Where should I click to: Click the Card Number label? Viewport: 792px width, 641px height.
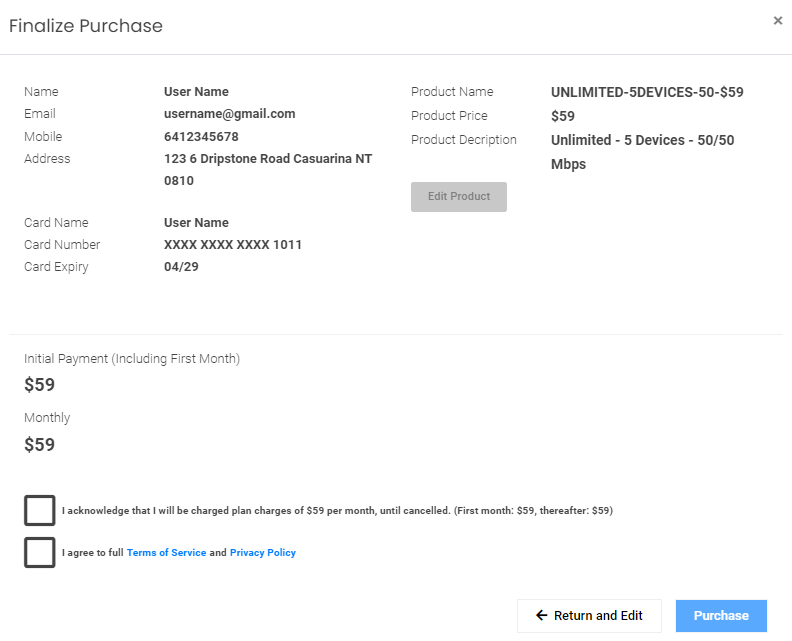62,245
